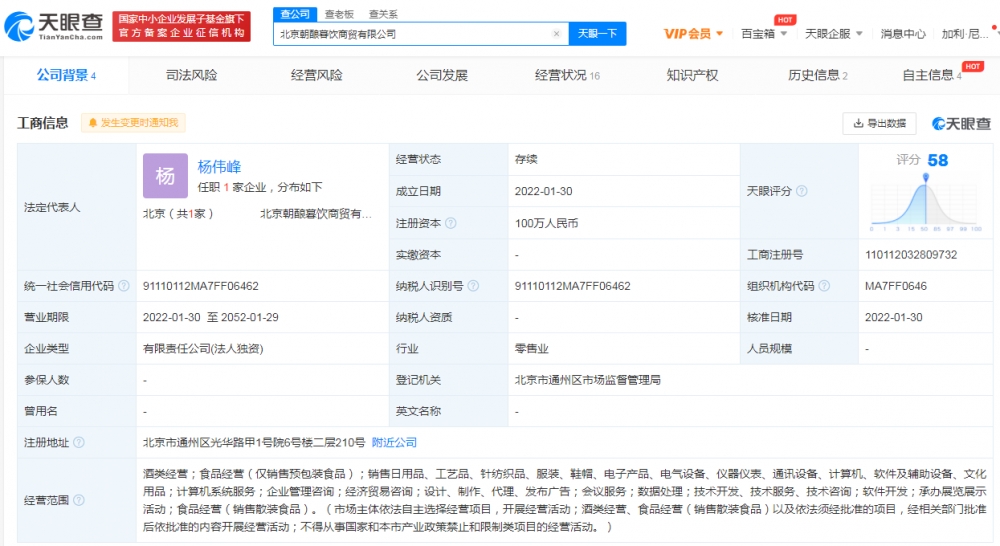Open the 加利·尼... user account menu
The width and height of the screenshot is (1000, 546).
(964, 34)
